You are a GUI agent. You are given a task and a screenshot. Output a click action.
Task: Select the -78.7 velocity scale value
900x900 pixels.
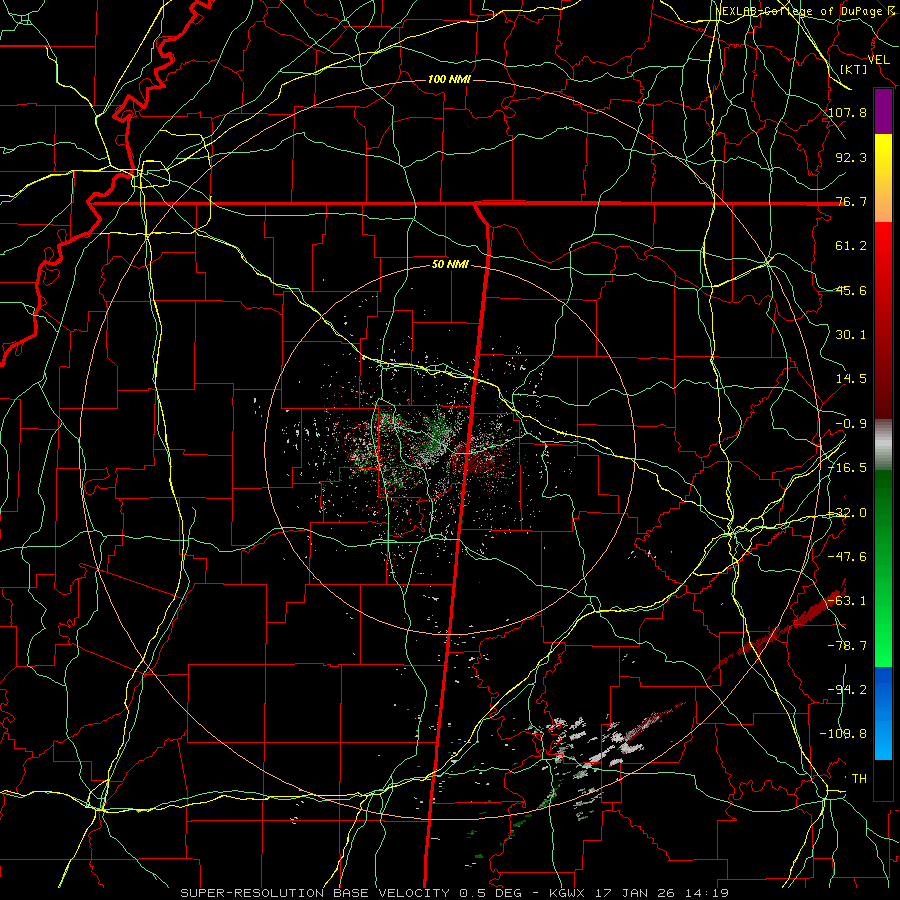click(x=848, y=646)
